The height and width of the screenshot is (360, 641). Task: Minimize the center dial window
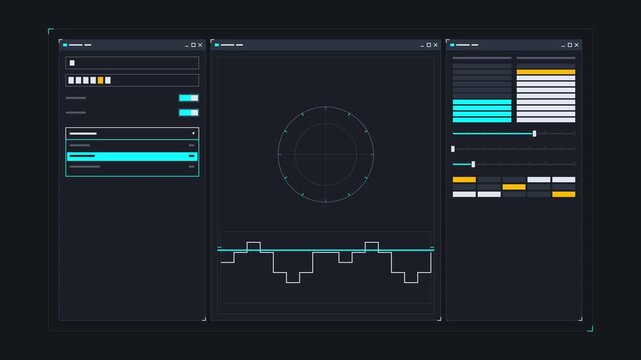coord(422,46)
